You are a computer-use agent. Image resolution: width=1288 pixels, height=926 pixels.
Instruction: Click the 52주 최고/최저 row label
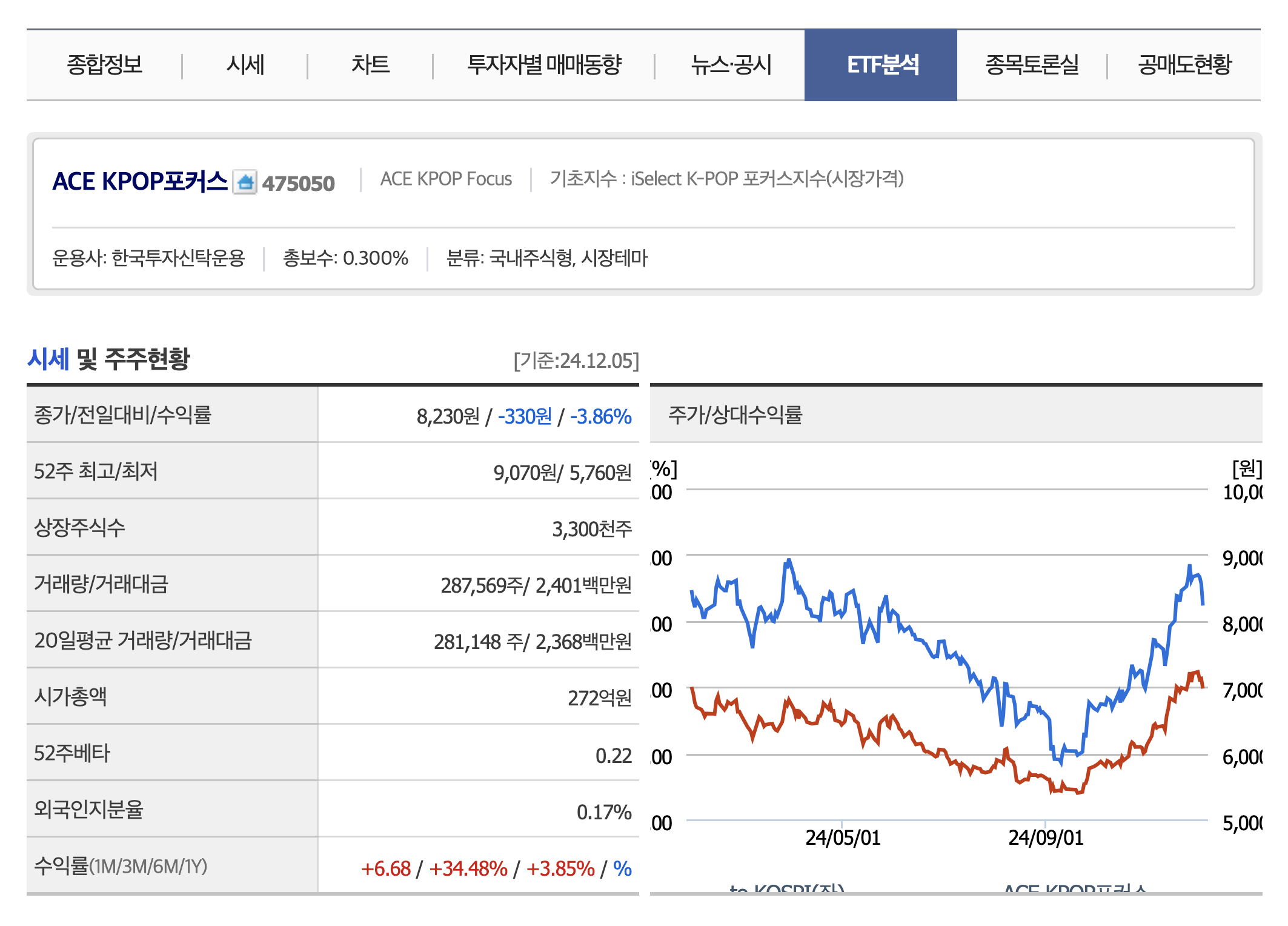click(96, 471)
